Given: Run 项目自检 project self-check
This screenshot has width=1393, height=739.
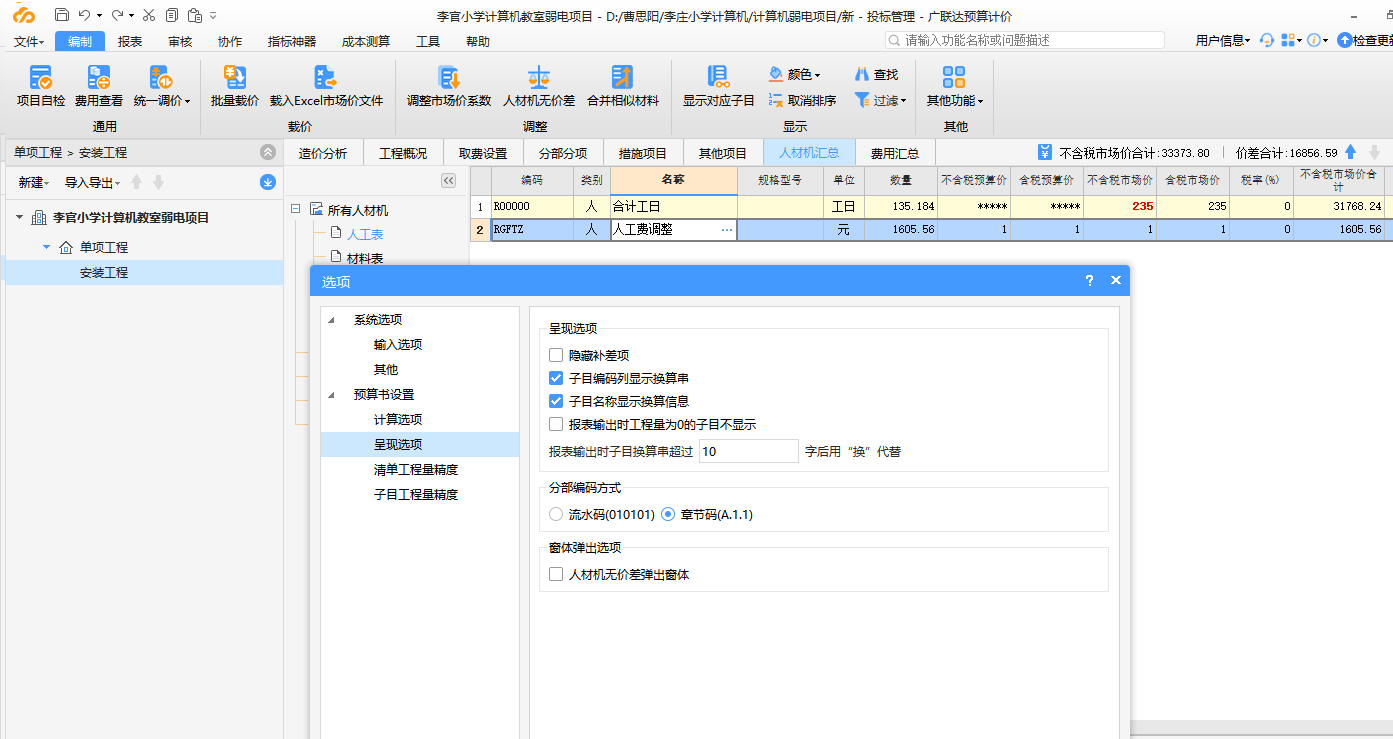Looking at the screenshot, I should [x=41, y=87].
